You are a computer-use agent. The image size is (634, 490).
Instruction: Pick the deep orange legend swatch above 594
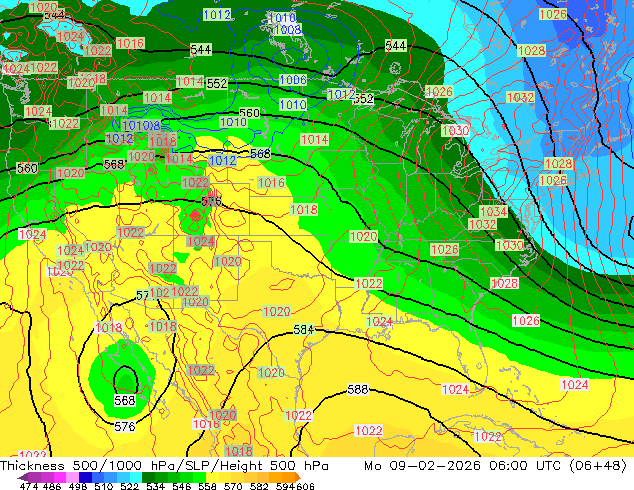click(288, 477)
